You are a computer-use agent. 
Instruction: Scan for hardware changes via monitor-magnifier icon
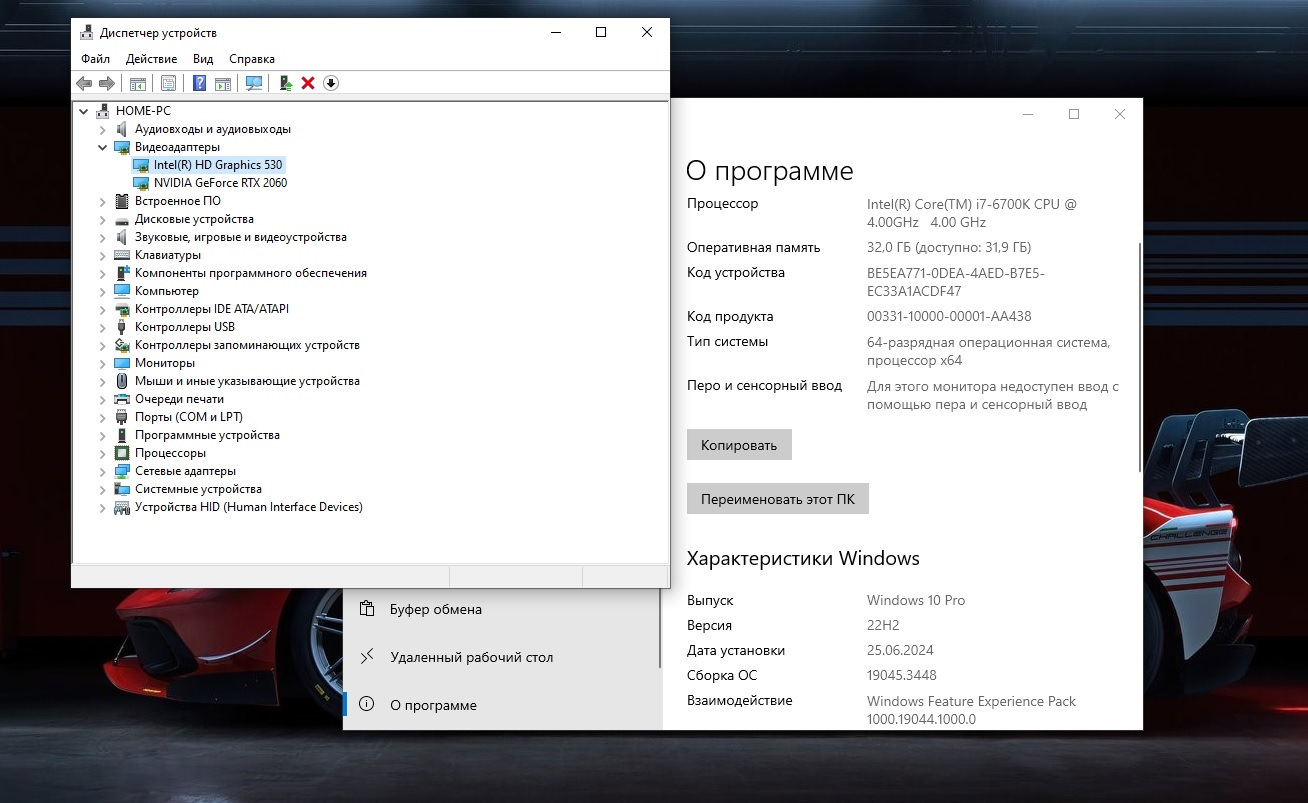(254, 83)
